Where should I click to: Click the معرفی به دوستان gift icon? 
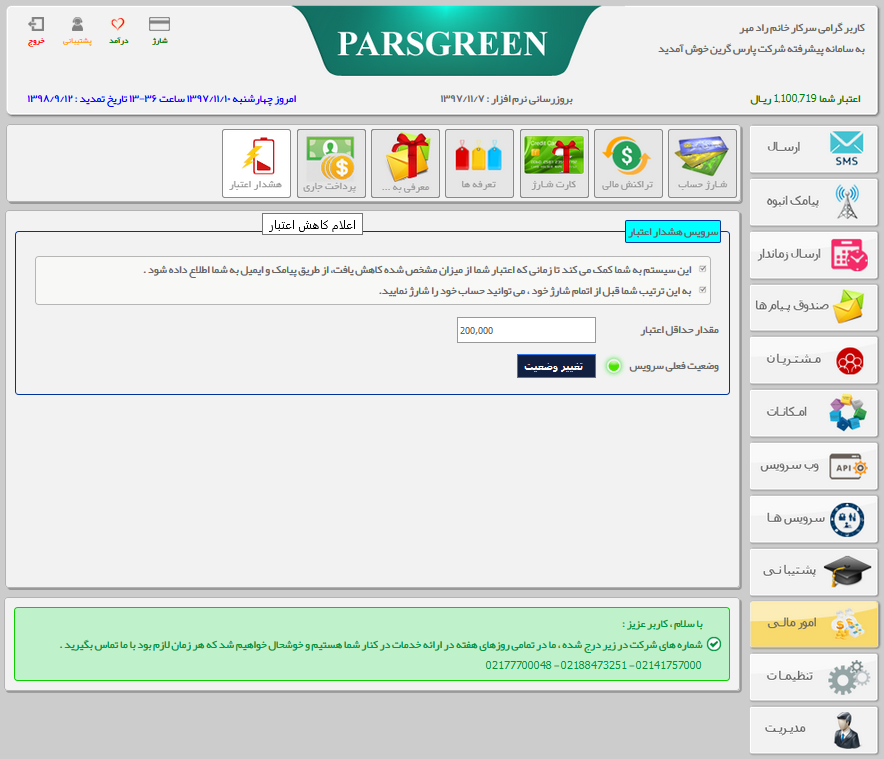405,162
